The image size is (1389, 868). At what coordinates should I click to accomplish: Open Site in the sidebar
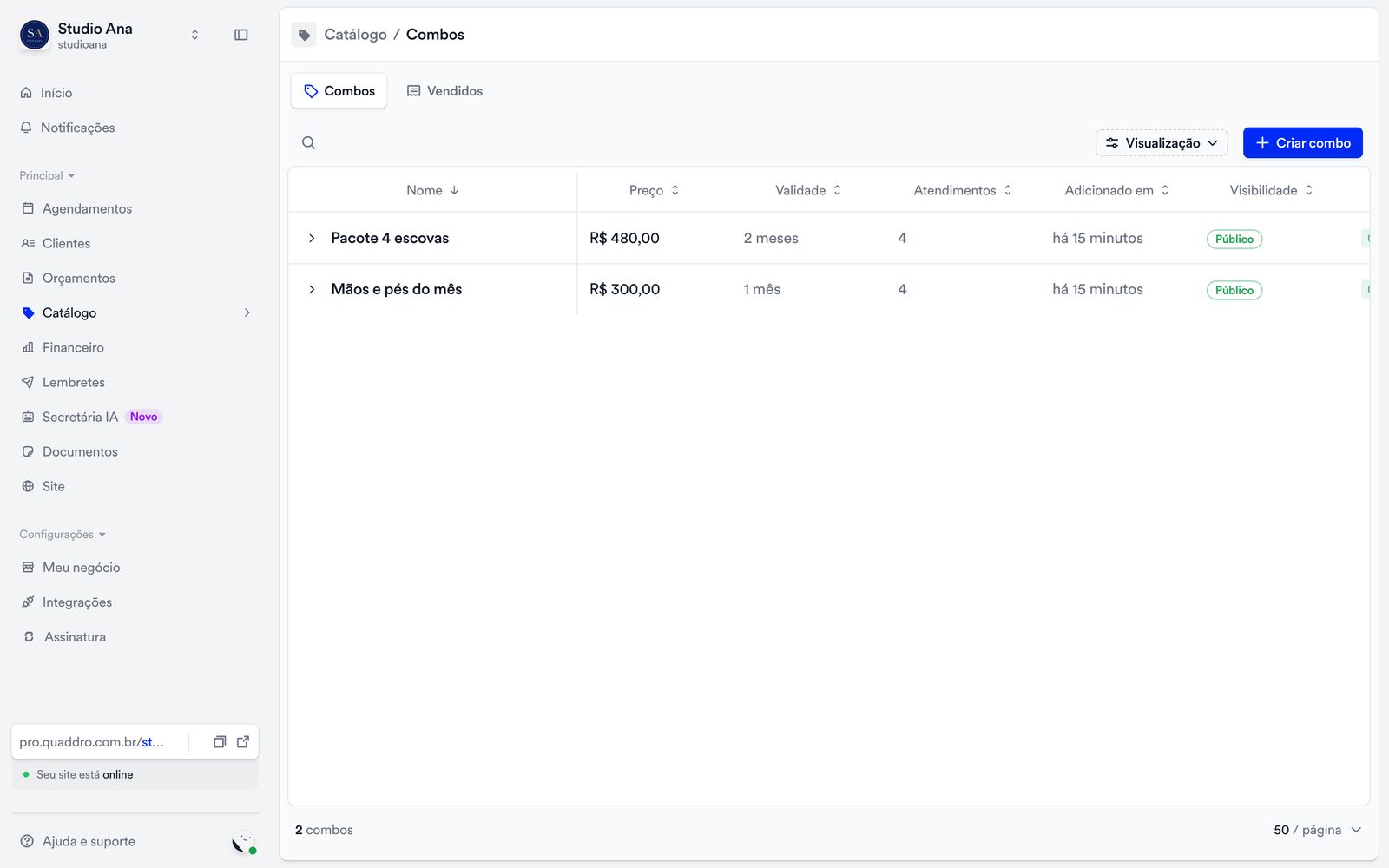coord(53,486)
